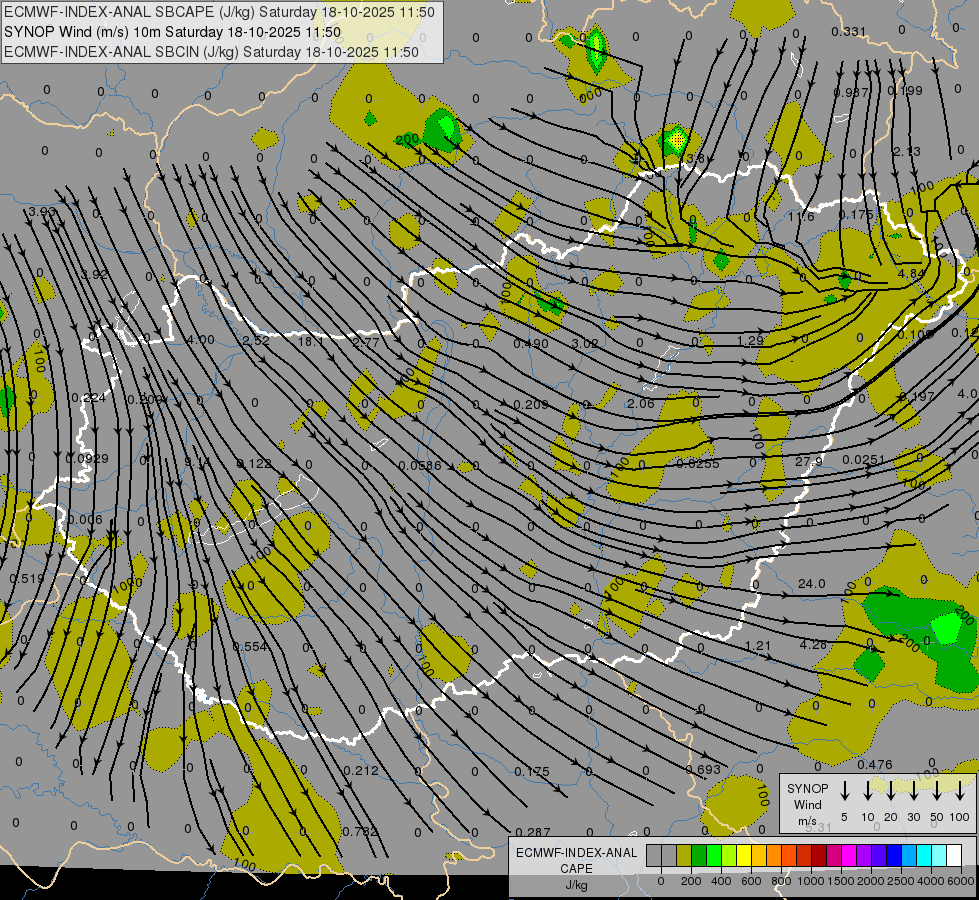The width and height of the screenshot is (979, 900).
Task: Click the 'SYNOP Wind m/s' legend label
Action: click(x=807, y=804)
